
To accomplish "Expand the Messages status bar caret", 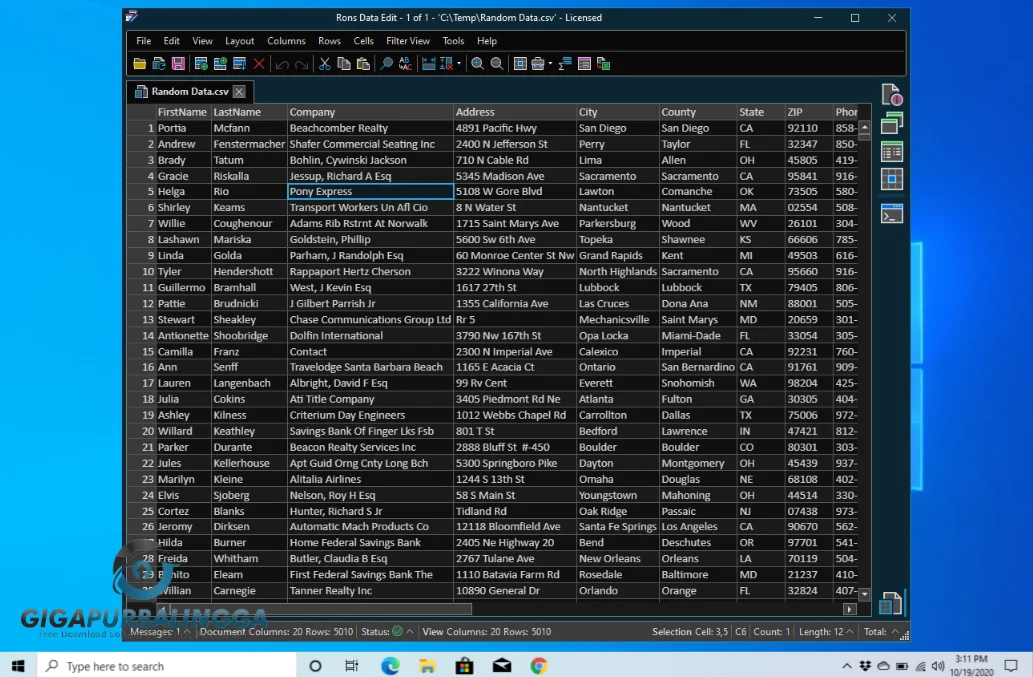I will coord(187,632).
